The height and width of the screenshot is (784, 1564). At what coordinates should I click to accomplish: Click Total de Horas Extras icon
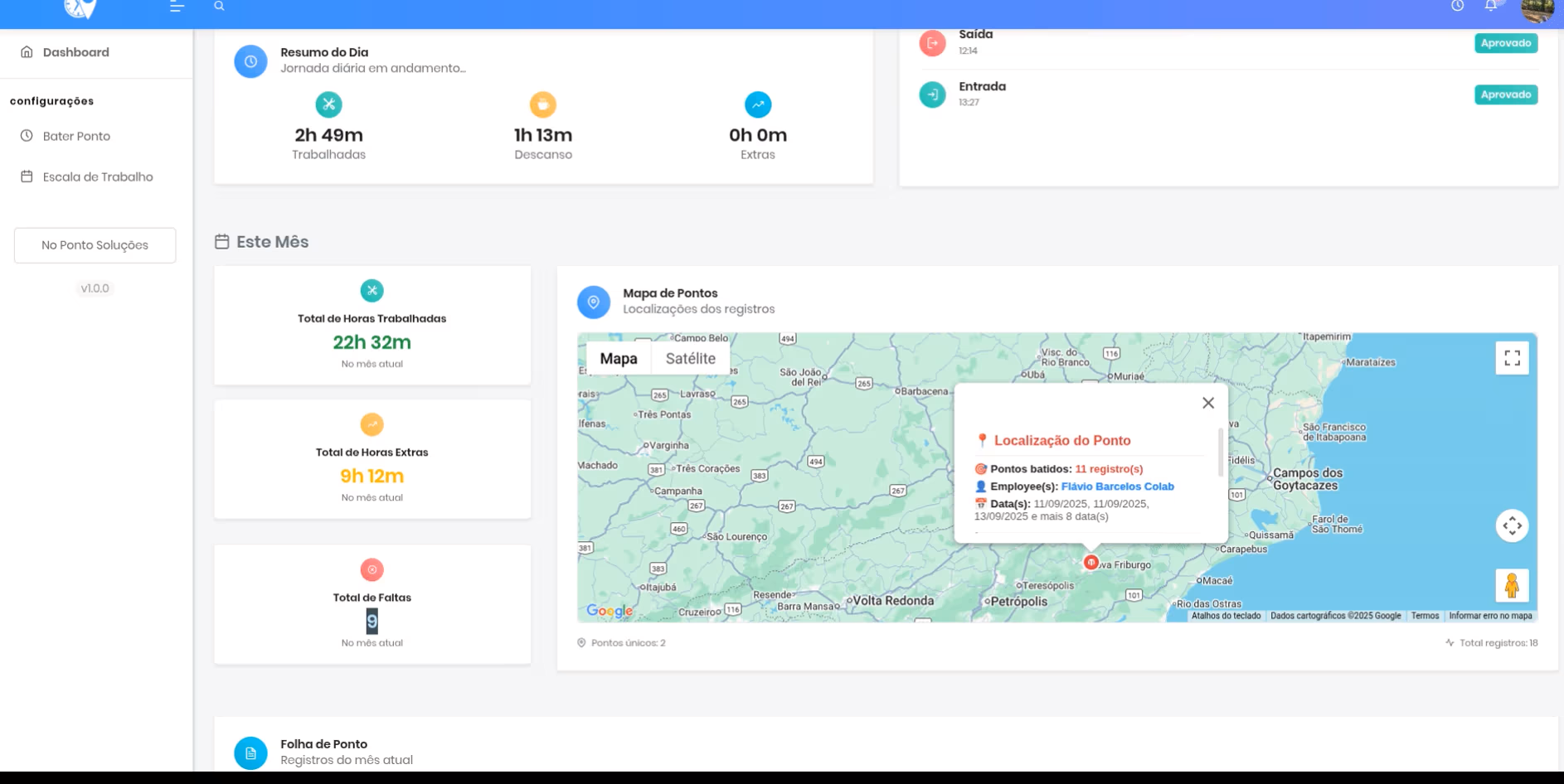[372, 424]
